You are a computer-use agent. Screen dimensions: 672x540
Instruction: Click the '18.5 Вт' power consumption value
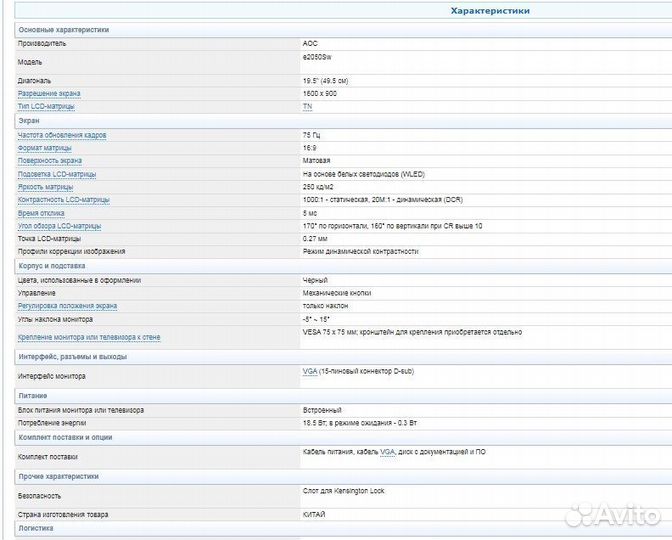(x=315, y=423)
